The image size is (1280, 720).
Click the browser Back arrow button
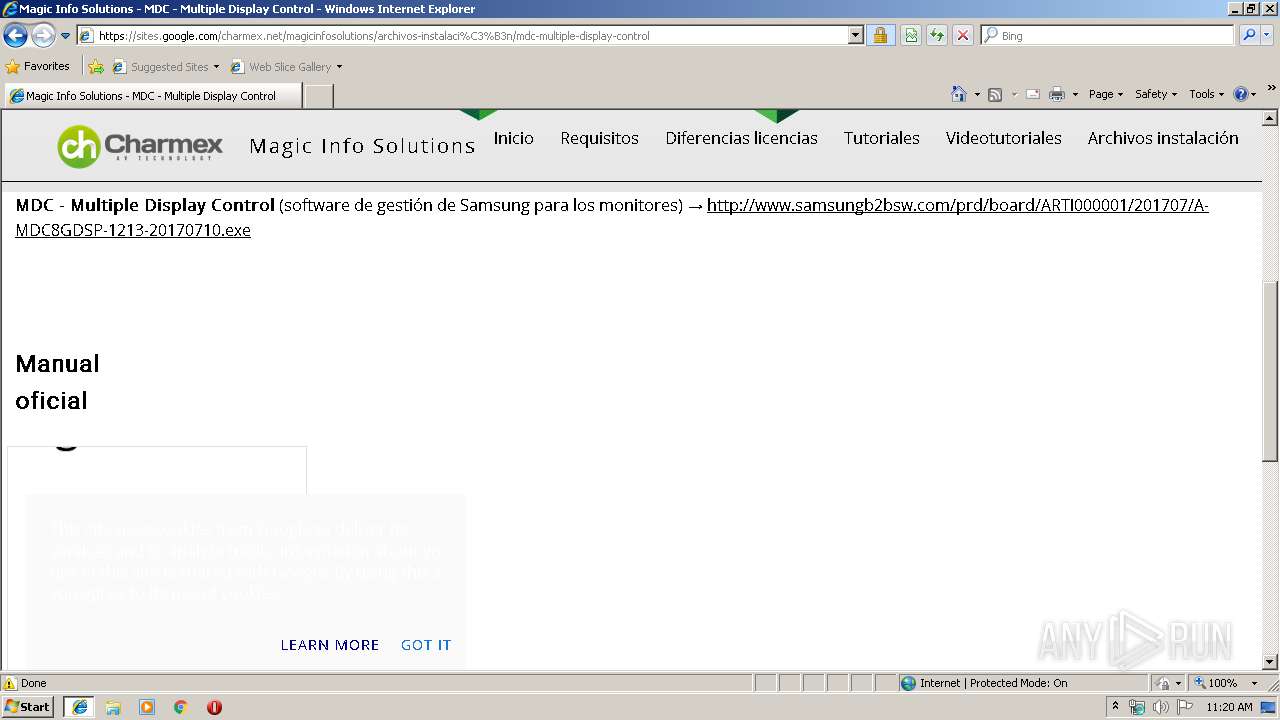click(x=16, y=36)
